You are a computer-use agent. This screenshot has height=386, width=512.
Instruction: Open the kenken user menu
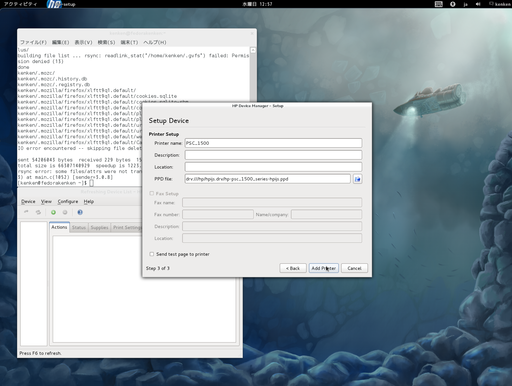(x=500, y=4)
